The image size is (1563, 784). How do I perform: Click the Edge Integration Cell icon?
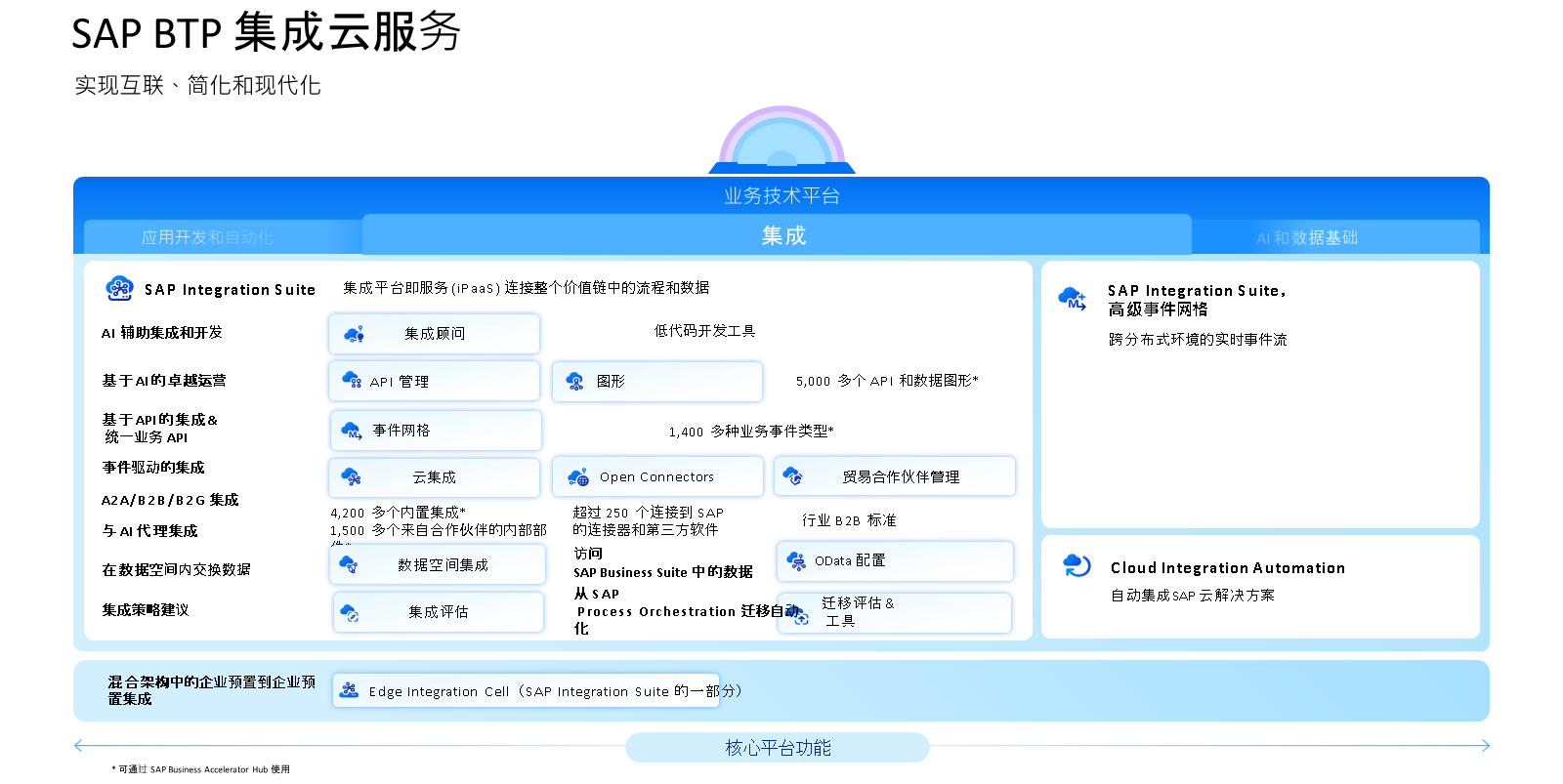click(349, 690)
